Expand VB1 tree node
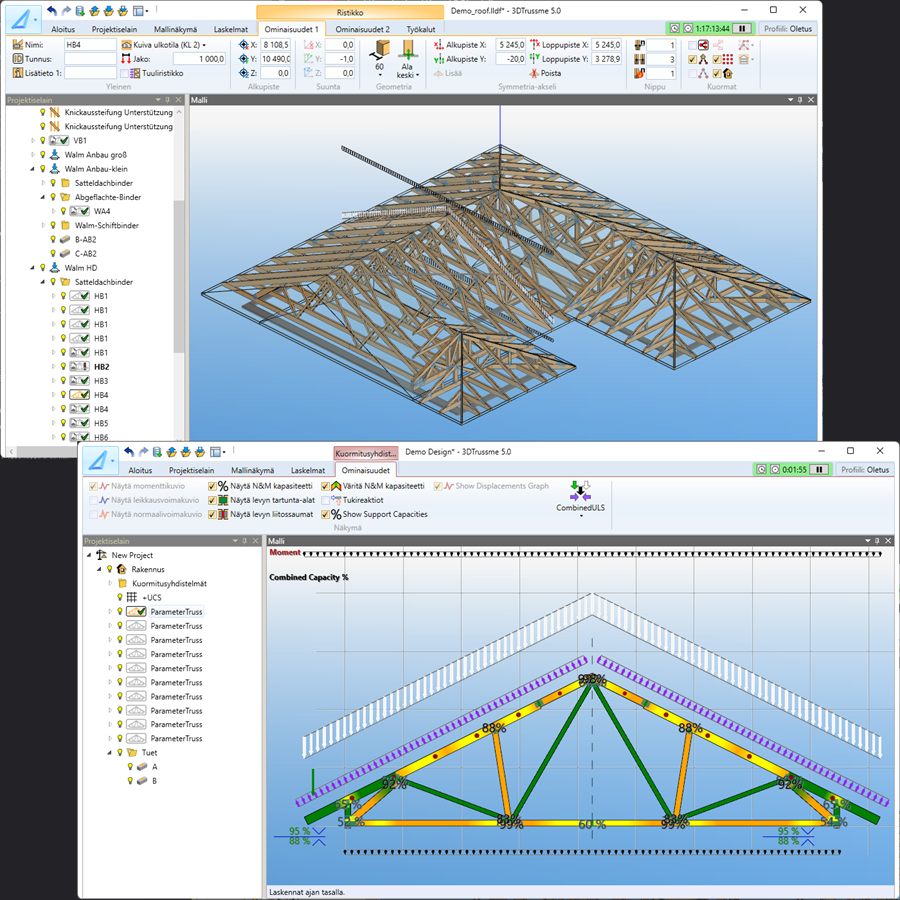The width and height of the screenshot is (900, 900). (x=32, y=140)
